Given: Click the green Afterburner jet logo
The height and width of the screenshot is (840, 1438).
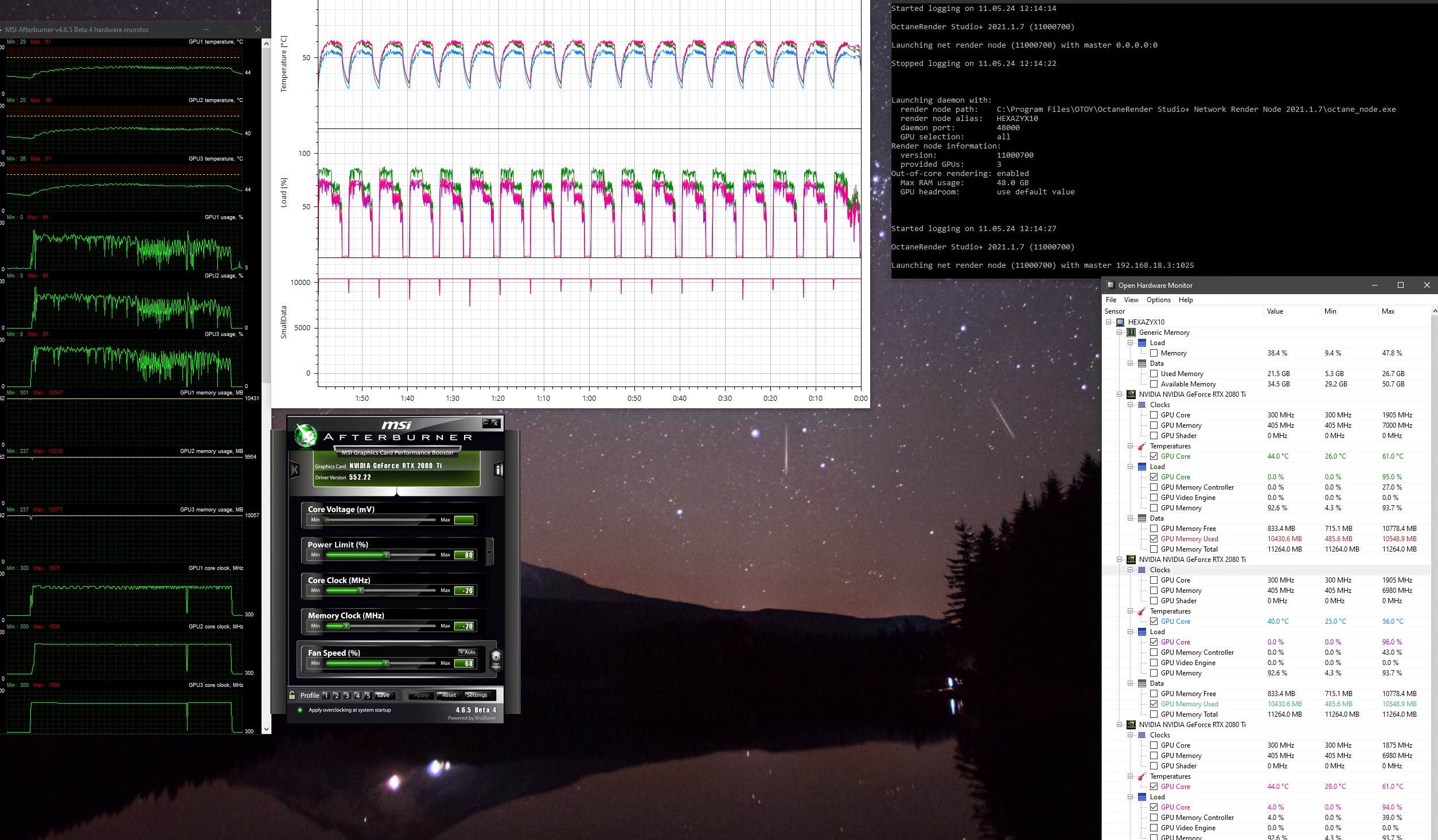Looking at the screenshot, I should point(306,436).
